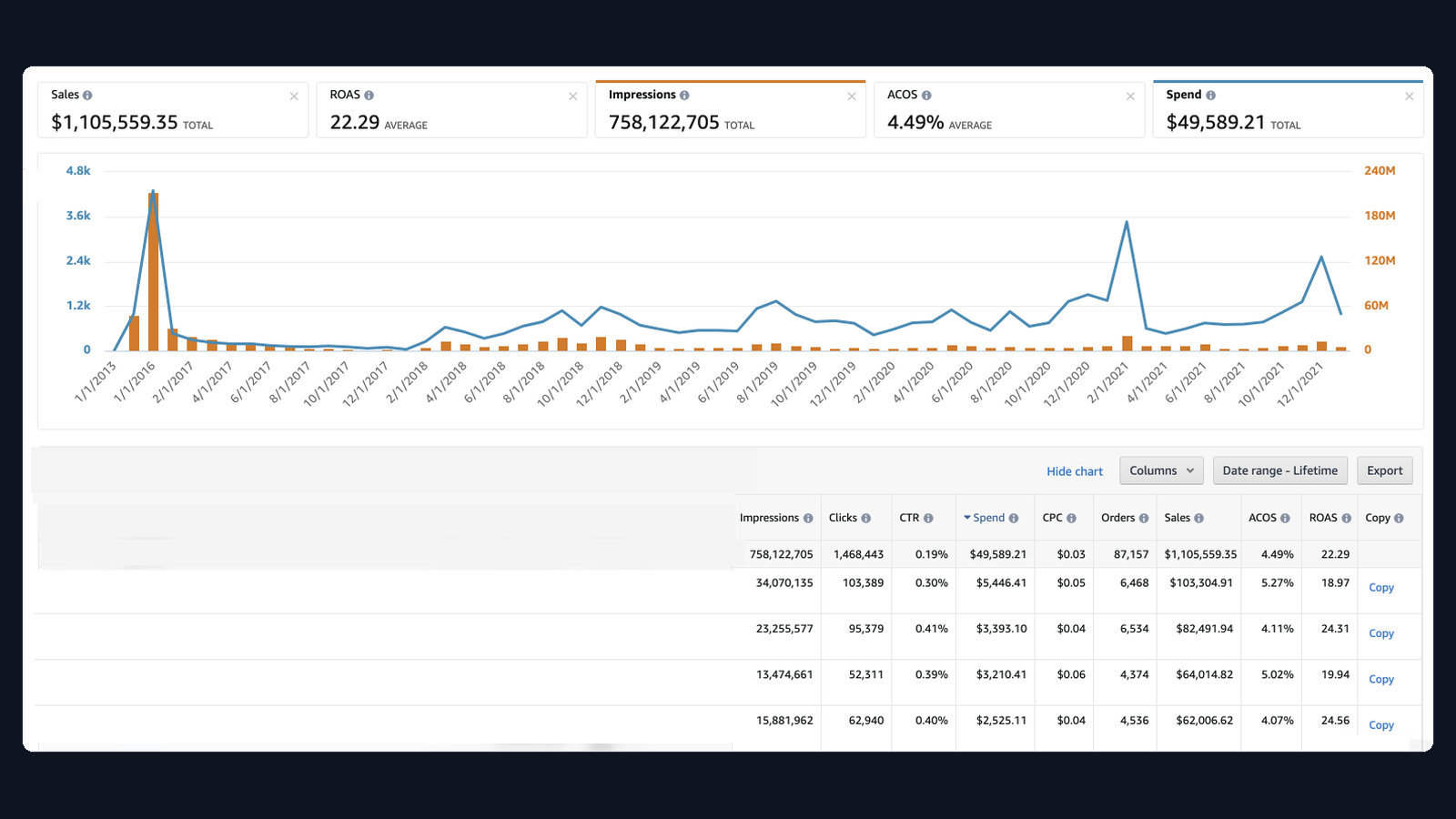Sort by the table's ROAS column header
The image size is (1456, 819).
pyautogui.click(x=1323, y=518)
